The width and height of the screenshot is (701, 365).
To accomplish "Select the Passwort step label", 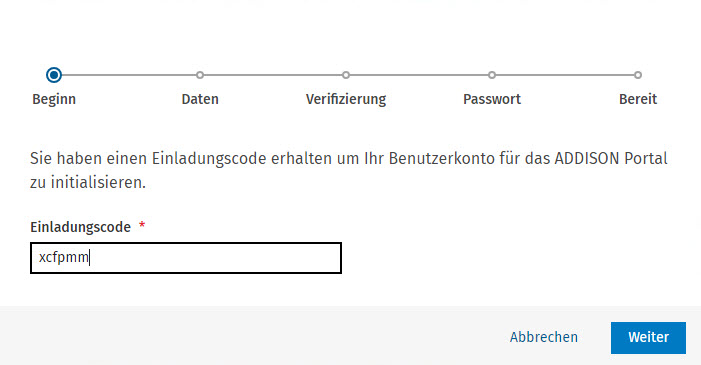I will pyautogui.click(x=492, y=99).
